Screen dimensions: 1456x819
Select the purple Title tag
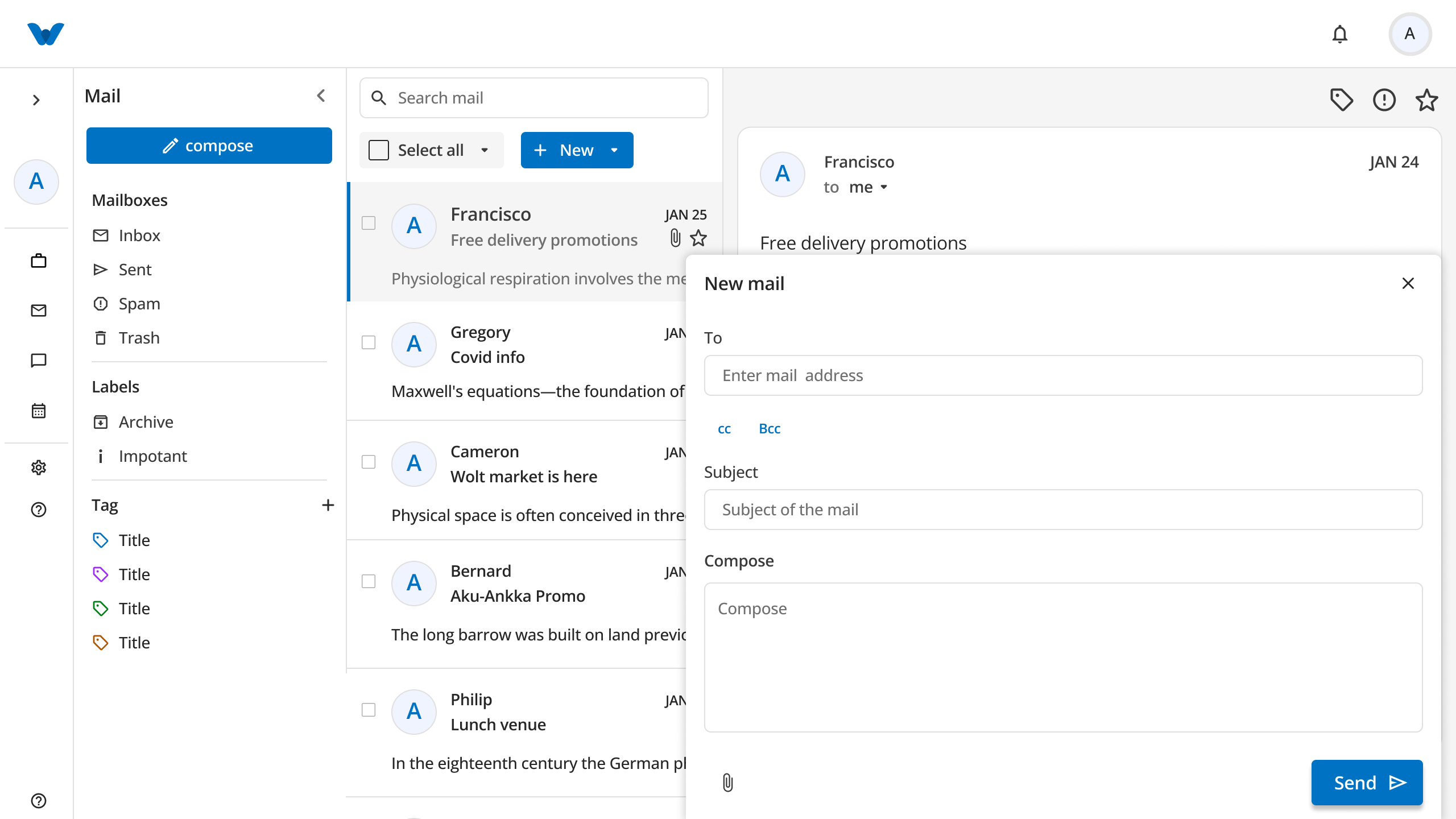pyautogui.click(x=122, y=574)
